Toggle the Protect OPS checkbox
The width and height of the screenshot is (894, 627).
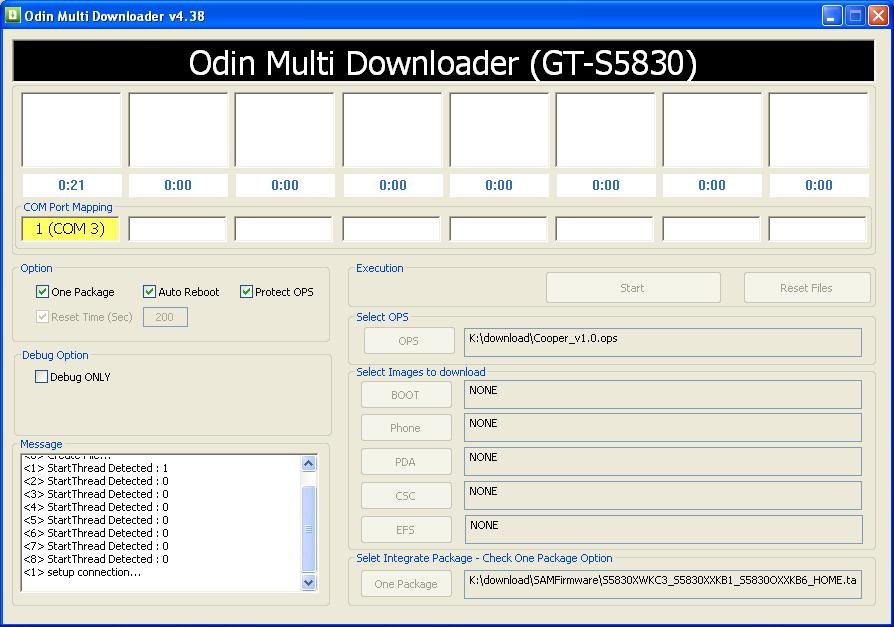pyautogui.click(x=246, y=292)
